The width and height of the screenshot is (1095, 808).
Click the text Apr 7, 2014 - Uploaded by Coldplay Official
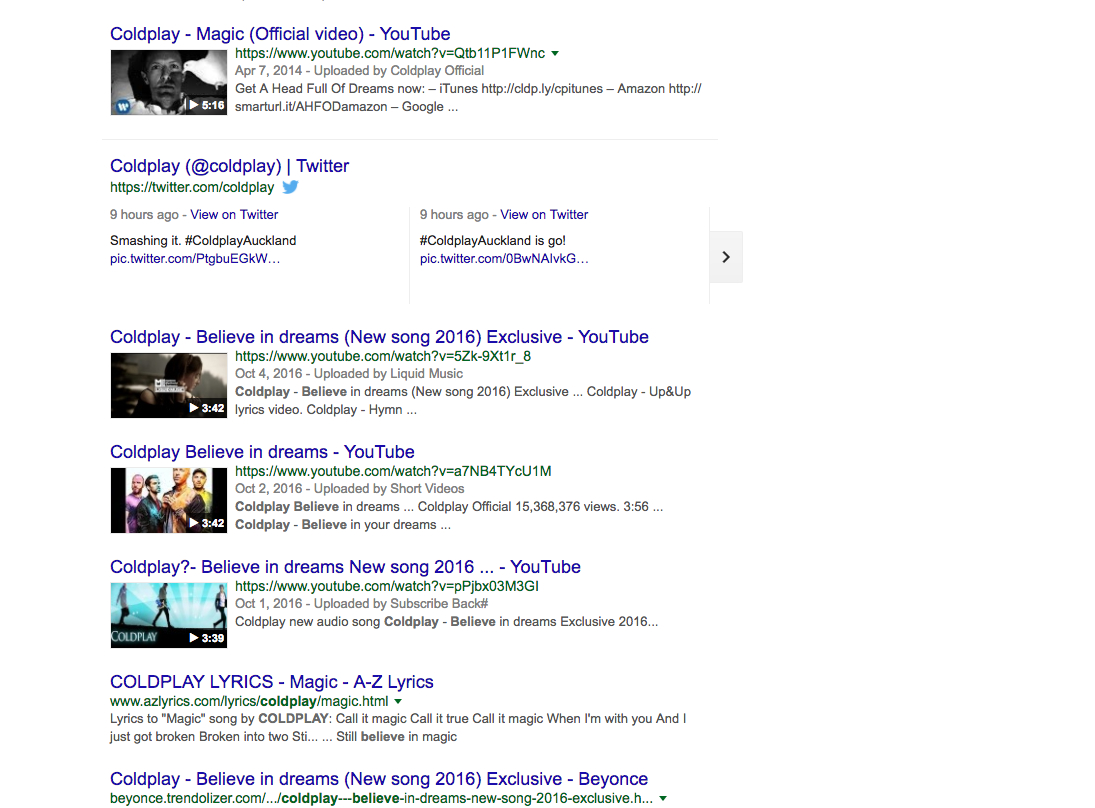tap(360, 71)
